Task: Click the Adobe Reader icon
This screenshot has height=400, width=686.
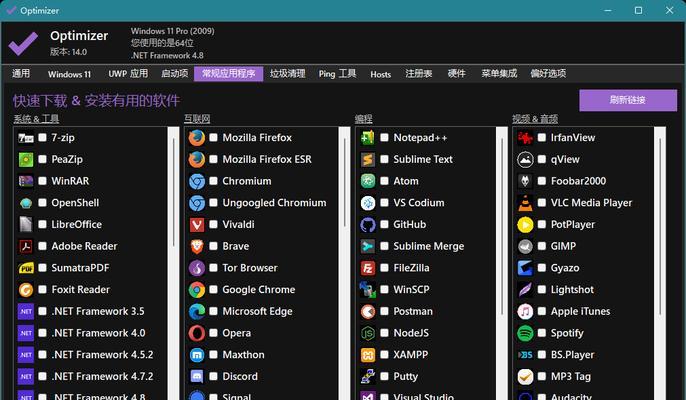Action: (26, 246)
